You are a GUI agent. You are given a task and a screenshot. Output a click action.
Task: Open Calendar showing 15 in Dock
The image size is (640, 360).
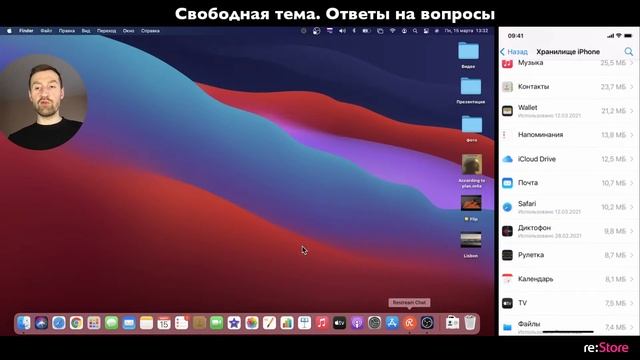click(x=164, y=323)
